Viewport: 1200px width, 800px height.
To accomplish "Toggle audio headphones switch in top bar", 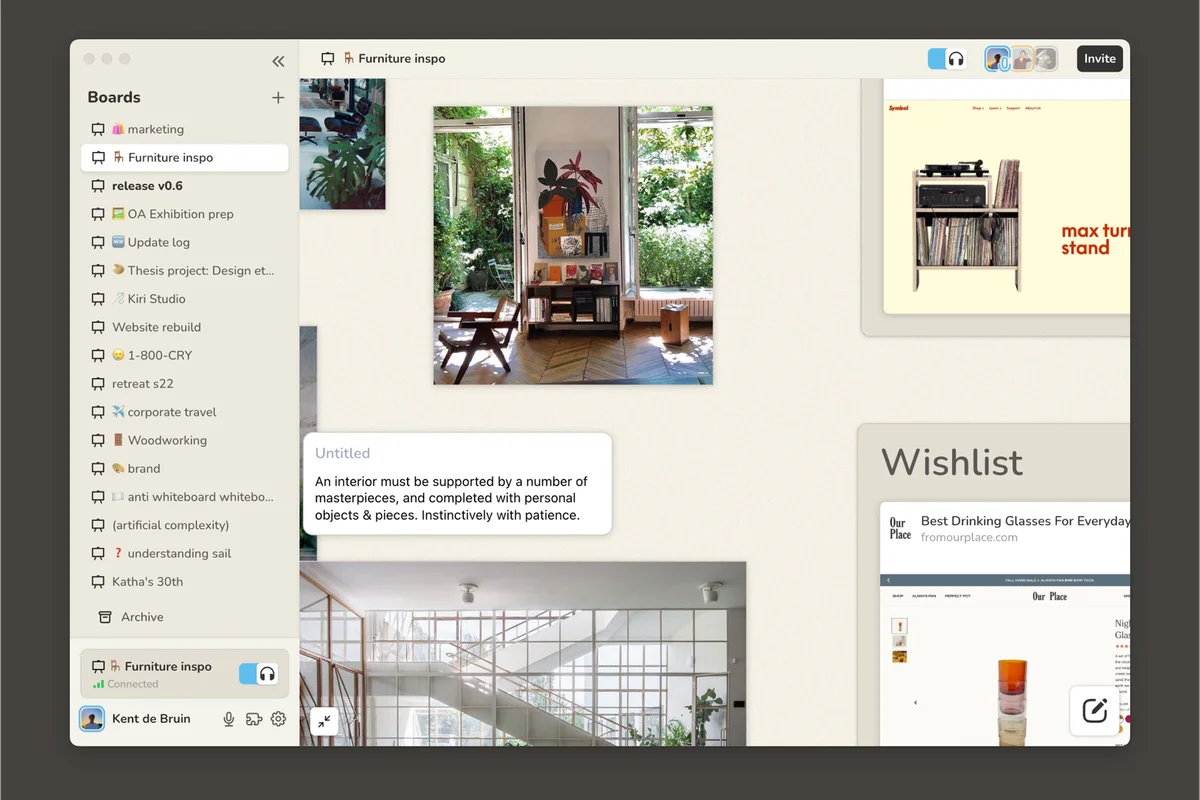I will [x=947, y=59].
